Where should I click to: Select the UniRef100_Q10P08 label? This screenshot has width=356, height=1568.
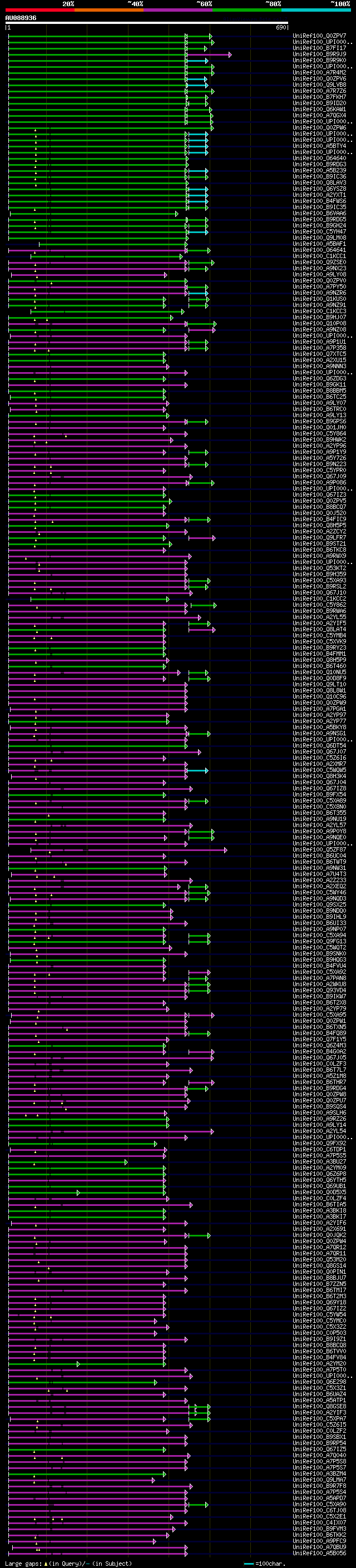pos(319,323)
